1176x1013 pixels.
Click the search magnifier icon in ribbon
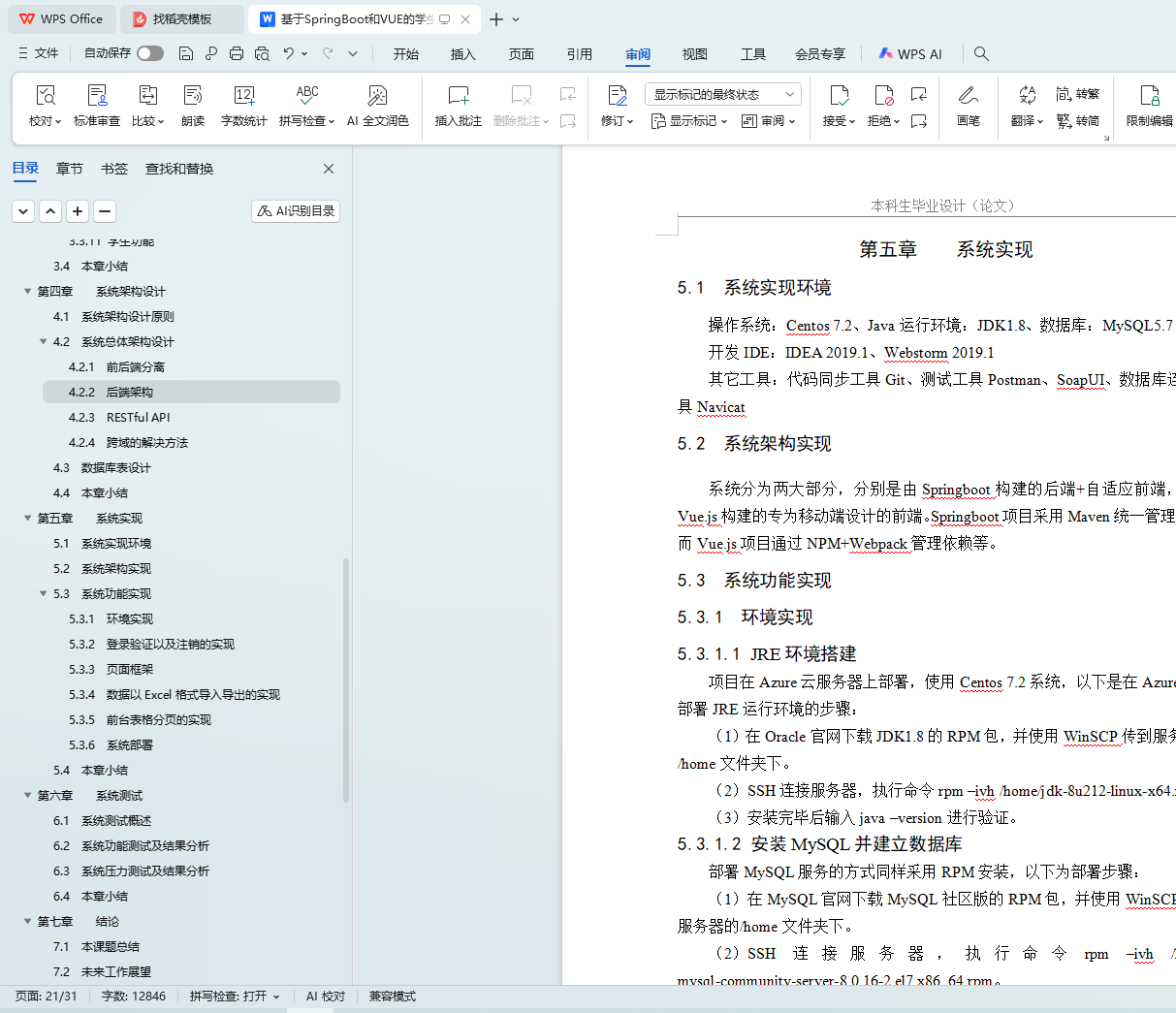(981, 53)
